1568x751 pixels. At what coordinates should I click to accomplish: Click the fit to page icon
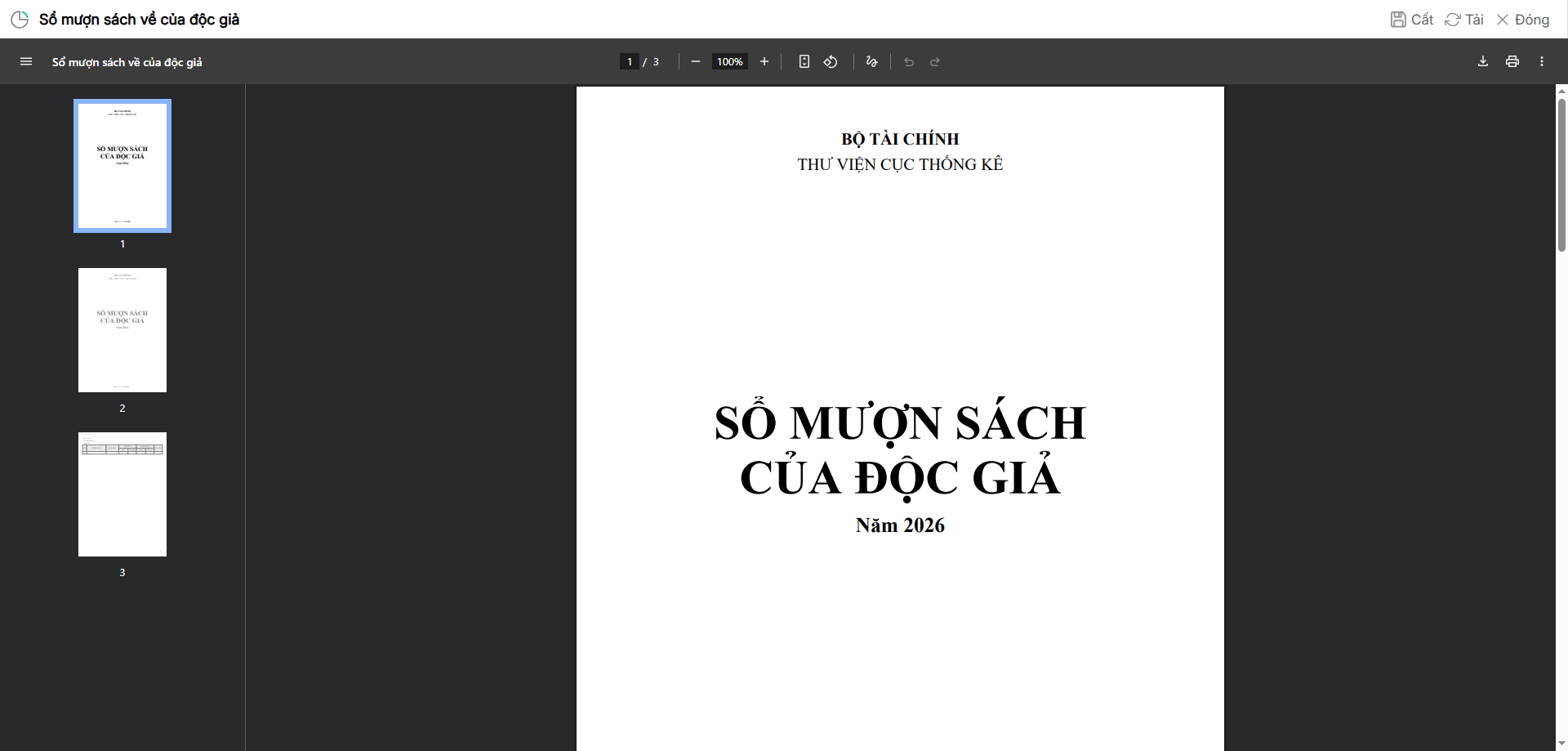804,62
